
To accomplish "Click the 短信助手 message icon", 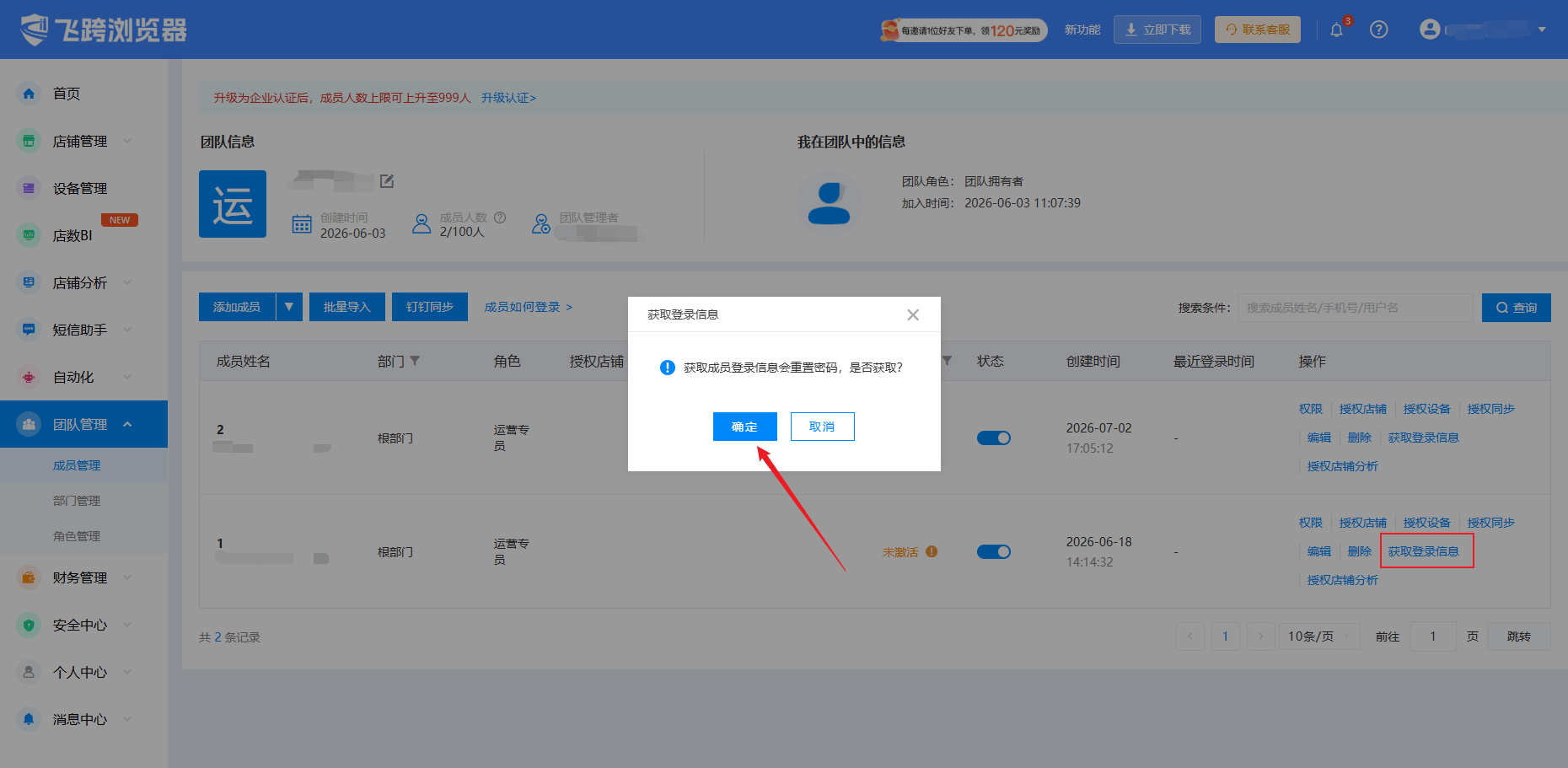I will point(29,330).
